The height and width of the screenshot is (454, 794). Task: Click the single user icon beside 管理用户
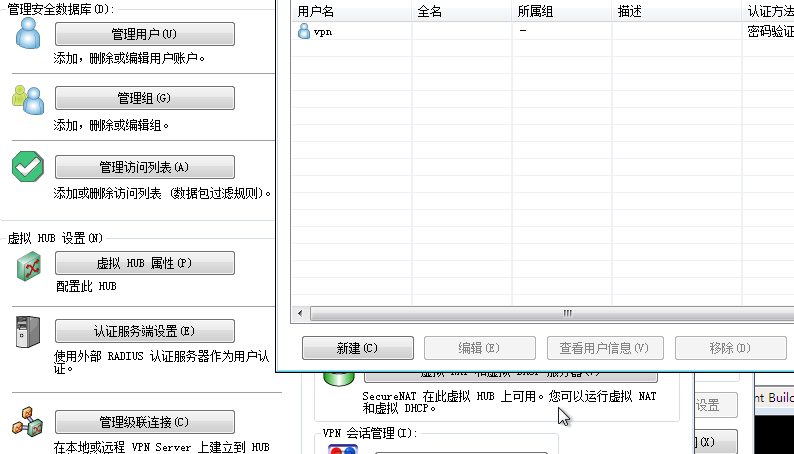[x=28, y=33]
